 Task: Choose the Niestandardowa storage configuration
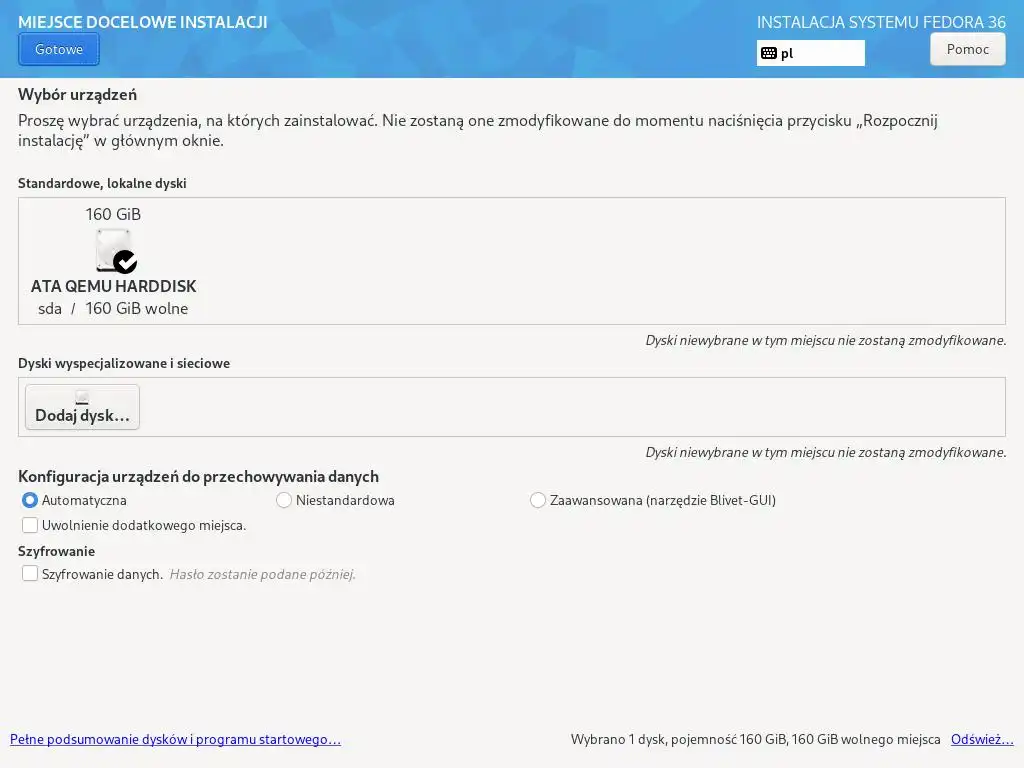click(x=283, y=500)
